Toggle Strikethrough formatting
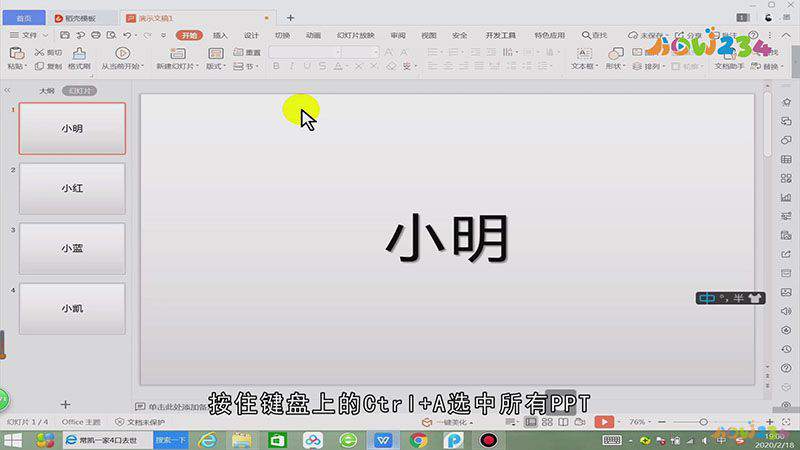800x450 pixels. (322, 66)
